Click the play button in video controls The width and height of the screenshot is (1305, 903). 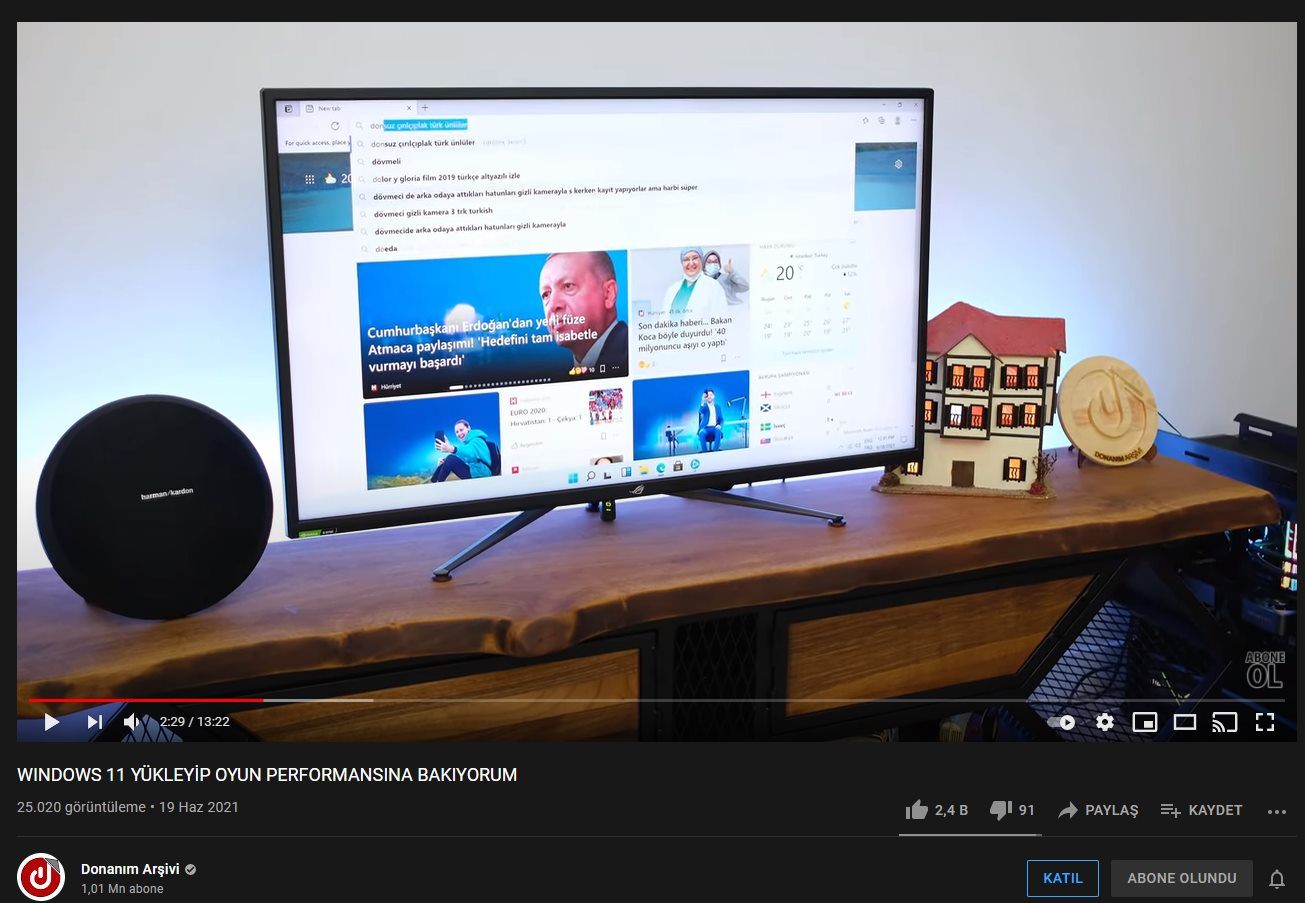(x=52, y=721)
